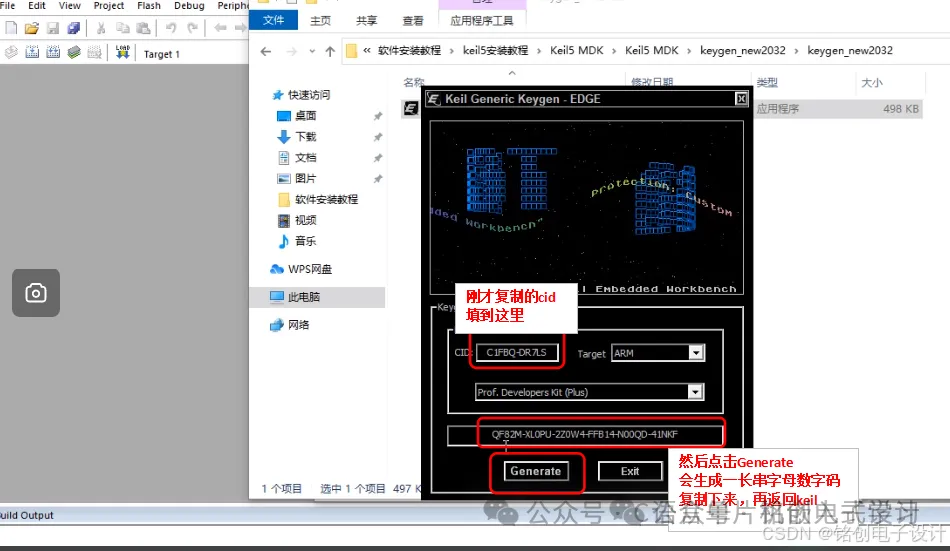The width and height of the screenshot is (950, 551).
Task: Click the keygen application file icon in list
Action: [410, 109]
